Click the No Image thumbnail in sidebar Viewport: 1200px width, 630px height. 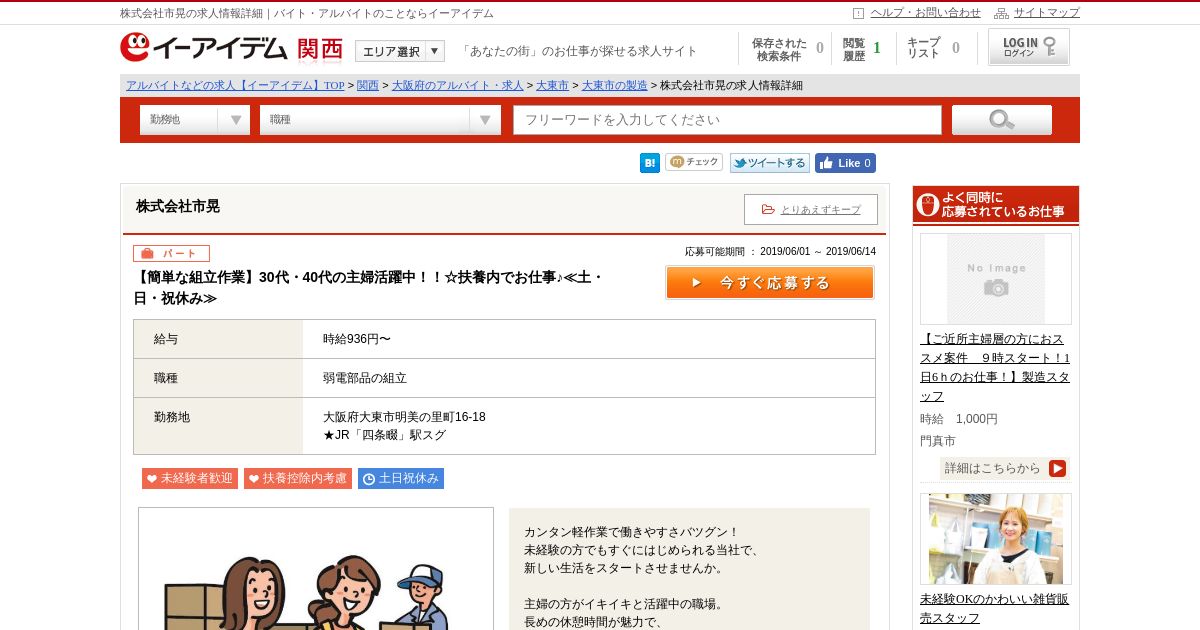(996, 279)
